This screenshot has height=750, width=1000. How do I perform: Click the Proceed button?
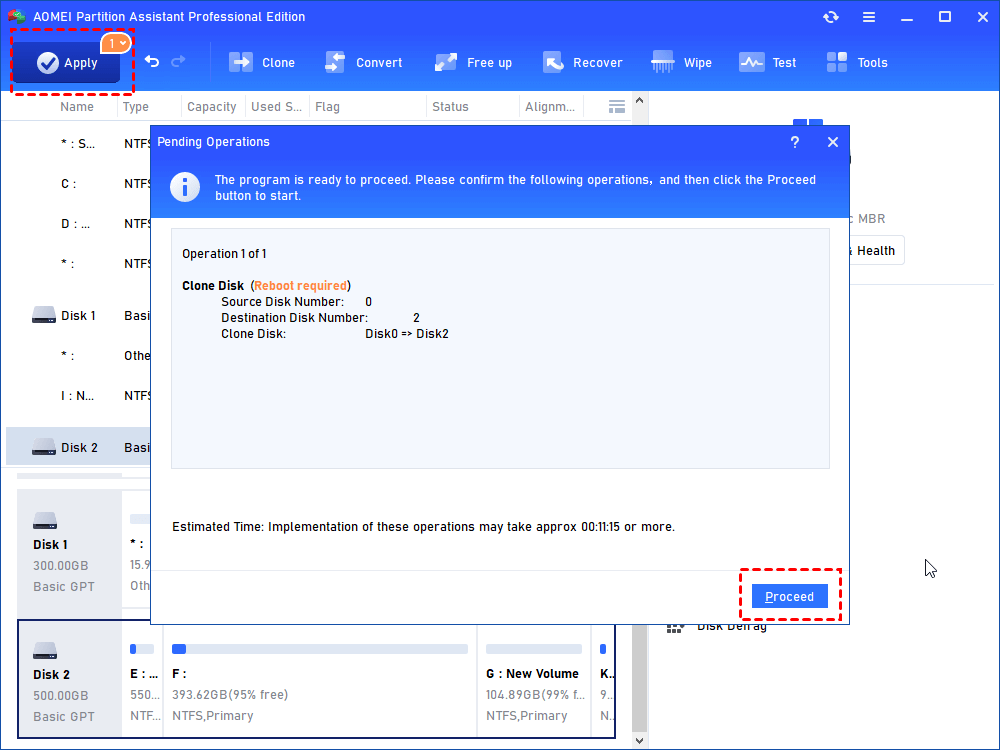pyautogui.click(x=790, y=597)
